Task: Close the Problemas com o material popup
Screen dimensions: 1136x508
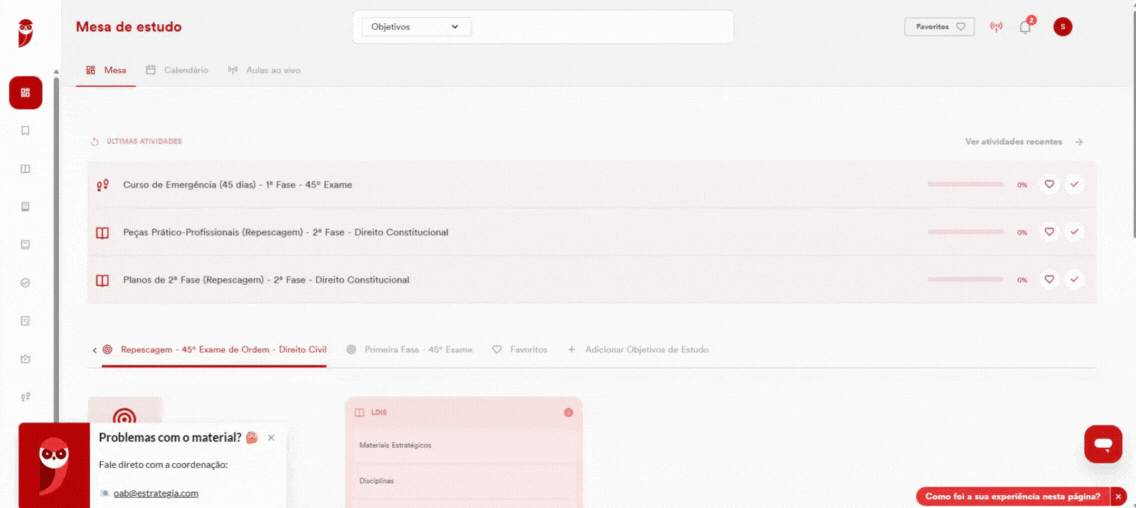Action: click(x=272, y=438)
